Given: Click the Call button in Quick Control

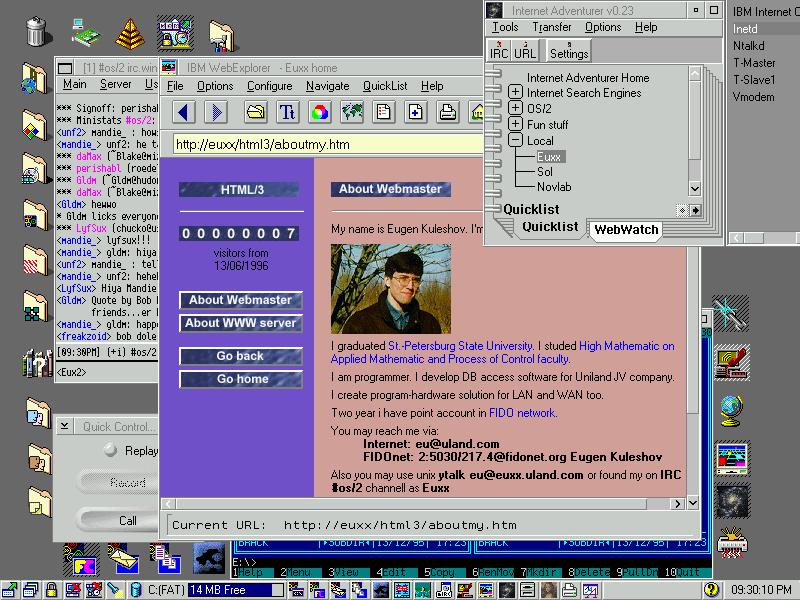Looking at the screenshot, I should (118, 520).
